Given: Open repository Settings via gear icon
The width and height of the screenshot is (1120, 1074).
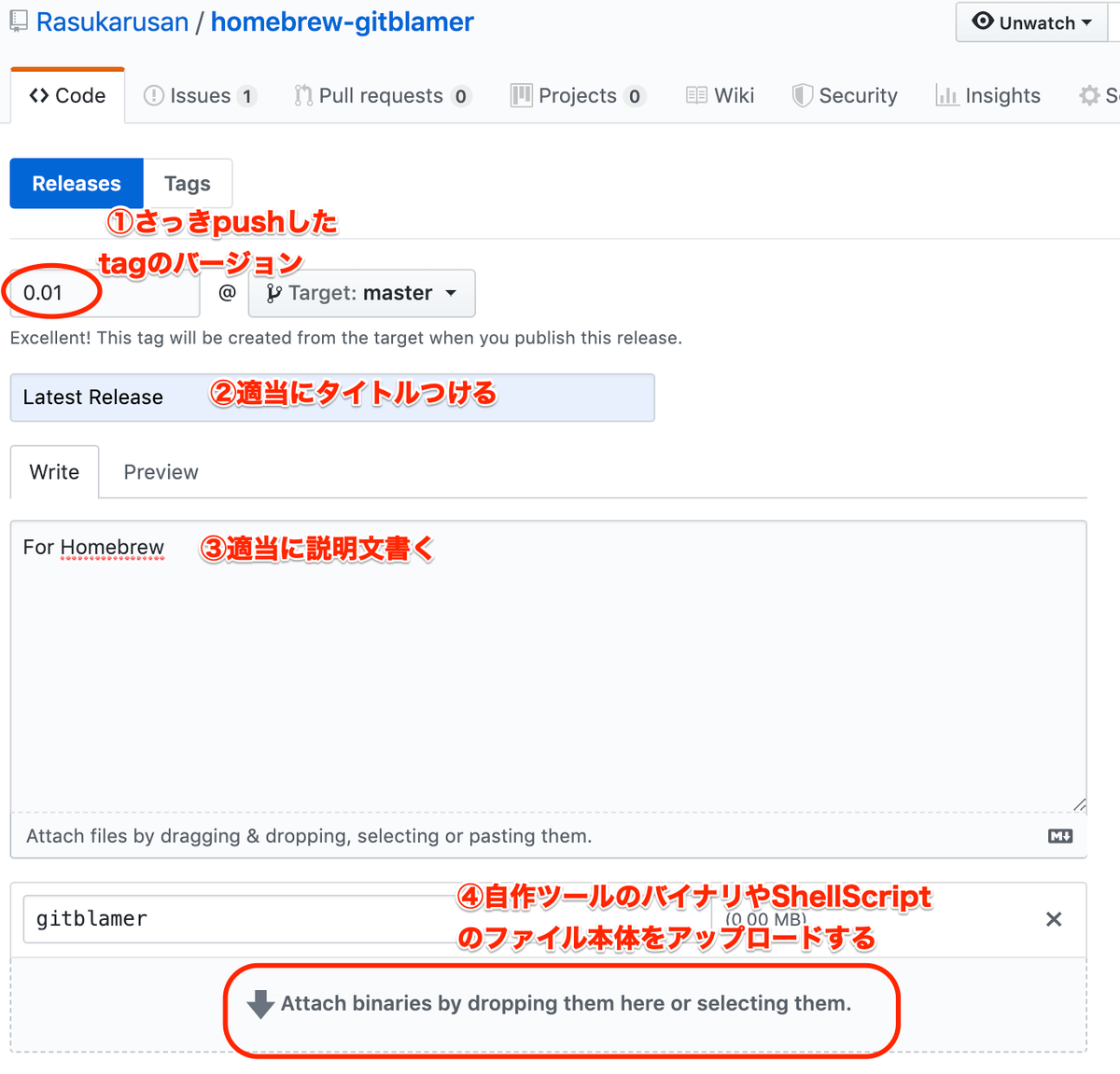Looking at the screenshot, I should click(x=1089, y=95).
